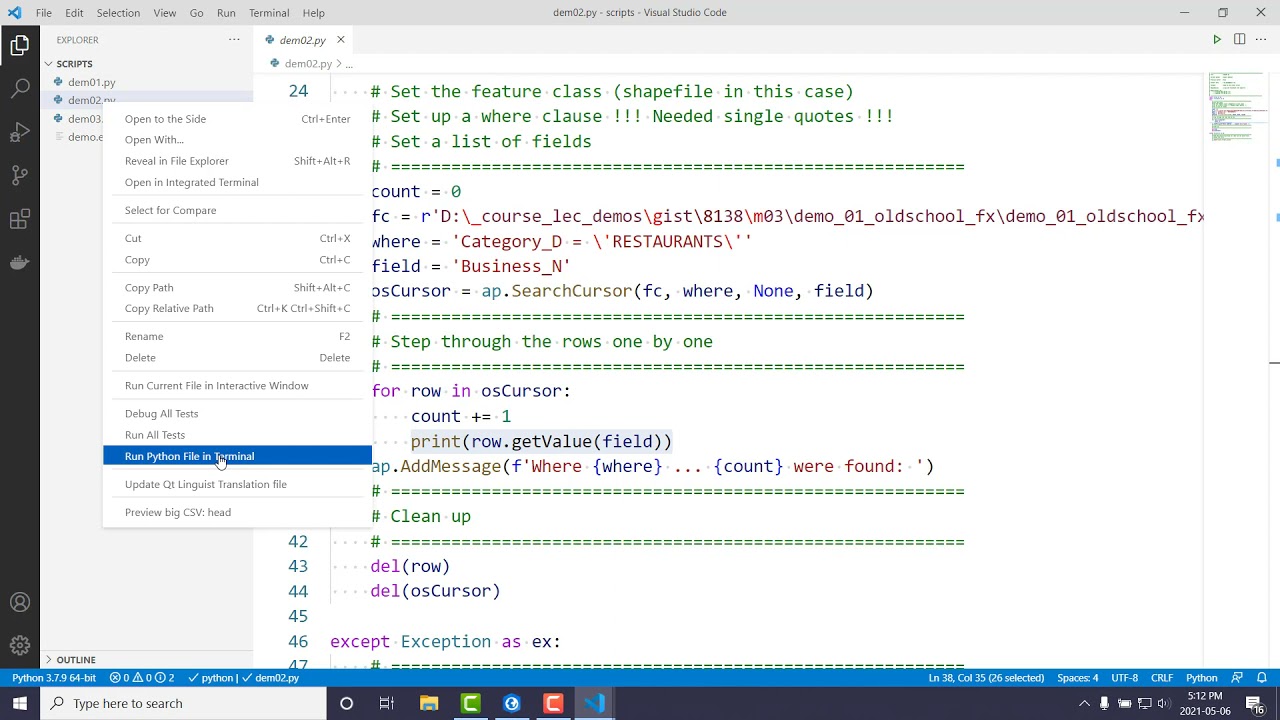Viewport: 1280px width, 720px height.
Task: Open the Manage gear icon
Action: pos(20,646)
